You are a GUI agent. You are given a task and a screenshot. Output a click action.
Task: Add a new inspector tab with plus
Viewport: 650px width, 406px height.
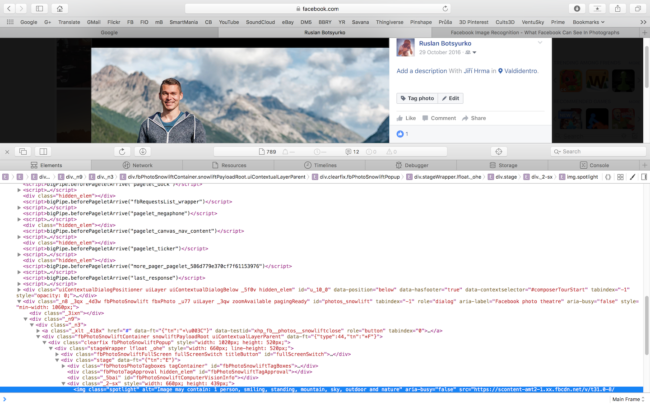point(645,165)
